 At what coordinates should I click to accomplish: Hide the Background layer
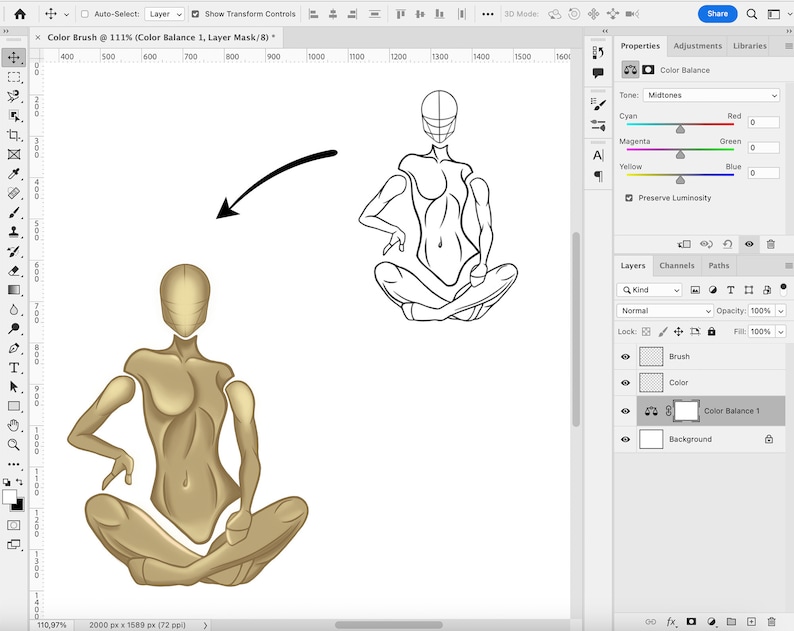[625, 439]
